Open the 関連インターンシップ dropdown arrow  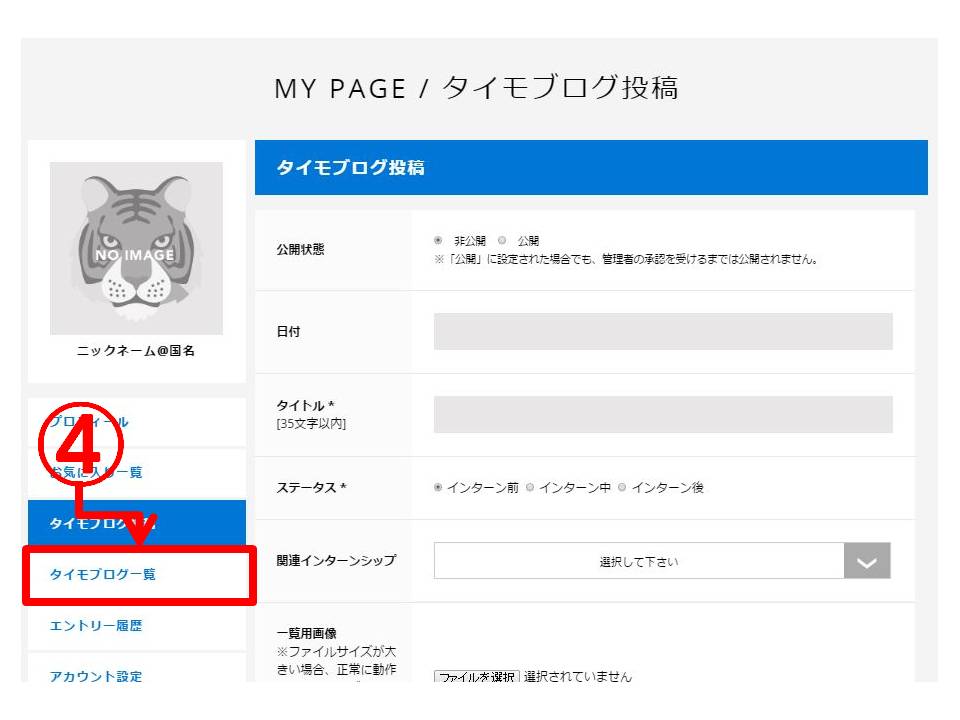[x=867, y=560]
